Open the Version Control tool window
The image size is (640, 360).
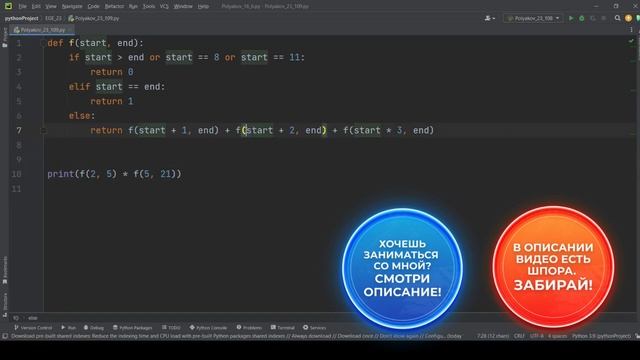33,328
